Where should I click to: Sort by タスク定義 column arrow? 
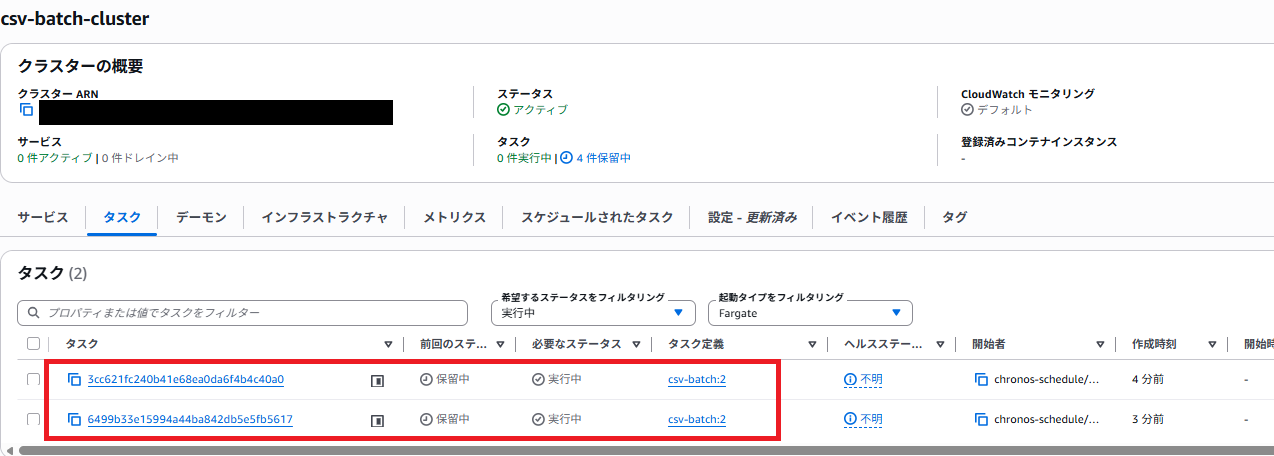(812, 344)
